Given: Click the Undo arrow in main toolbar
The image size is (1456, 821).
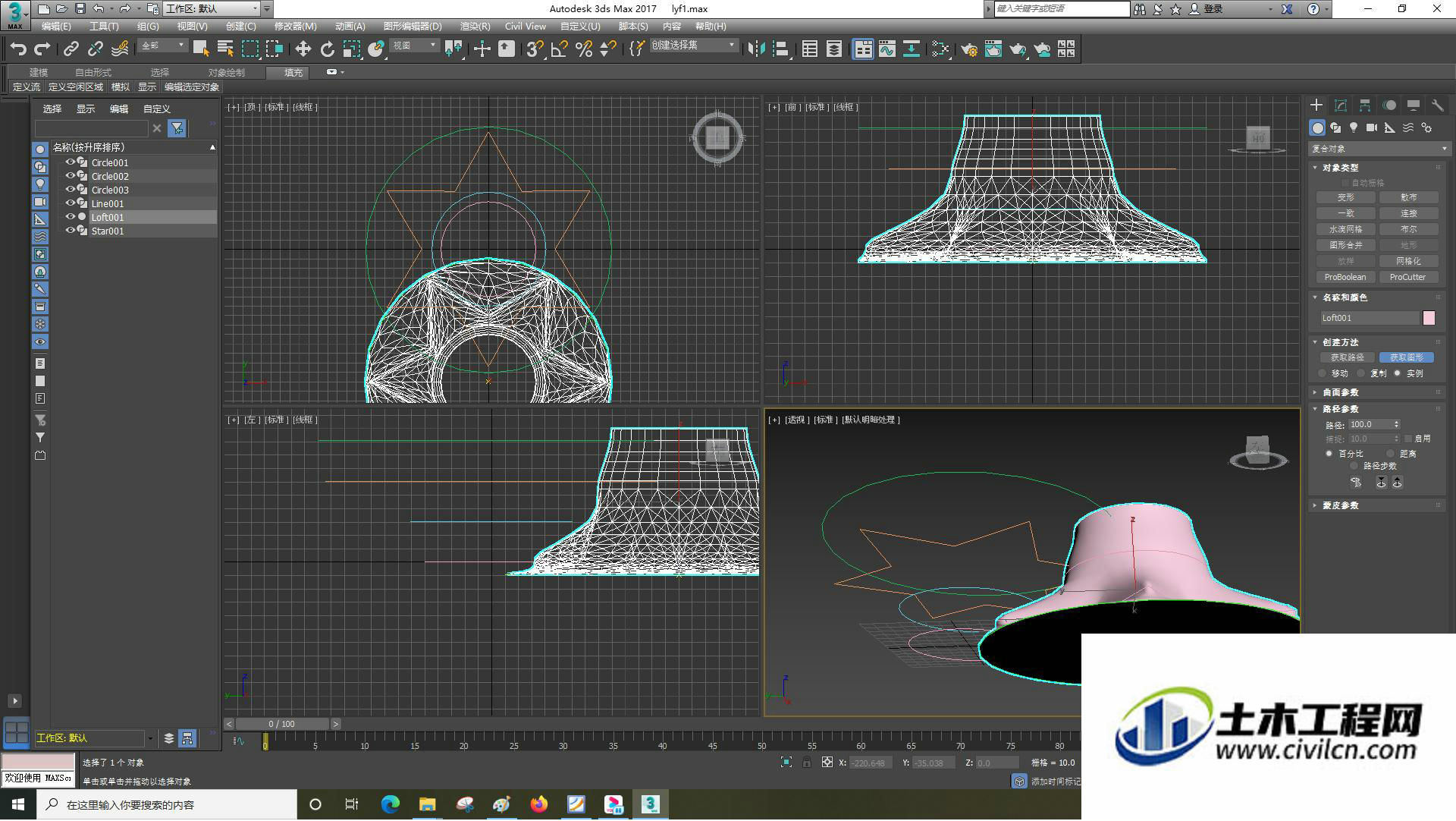Looking at the screenshot, I should coord(18,49).
